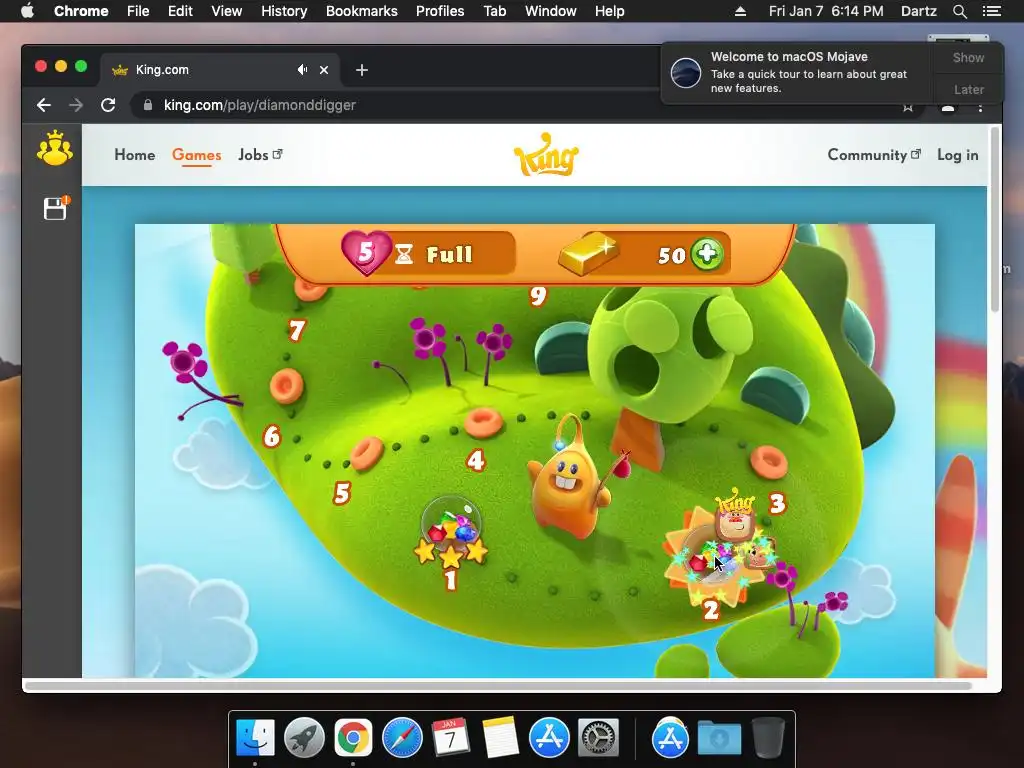This screenshot has width=1024, height=768.
Task: Click the level 9 number label
Action: click(537, 296)
